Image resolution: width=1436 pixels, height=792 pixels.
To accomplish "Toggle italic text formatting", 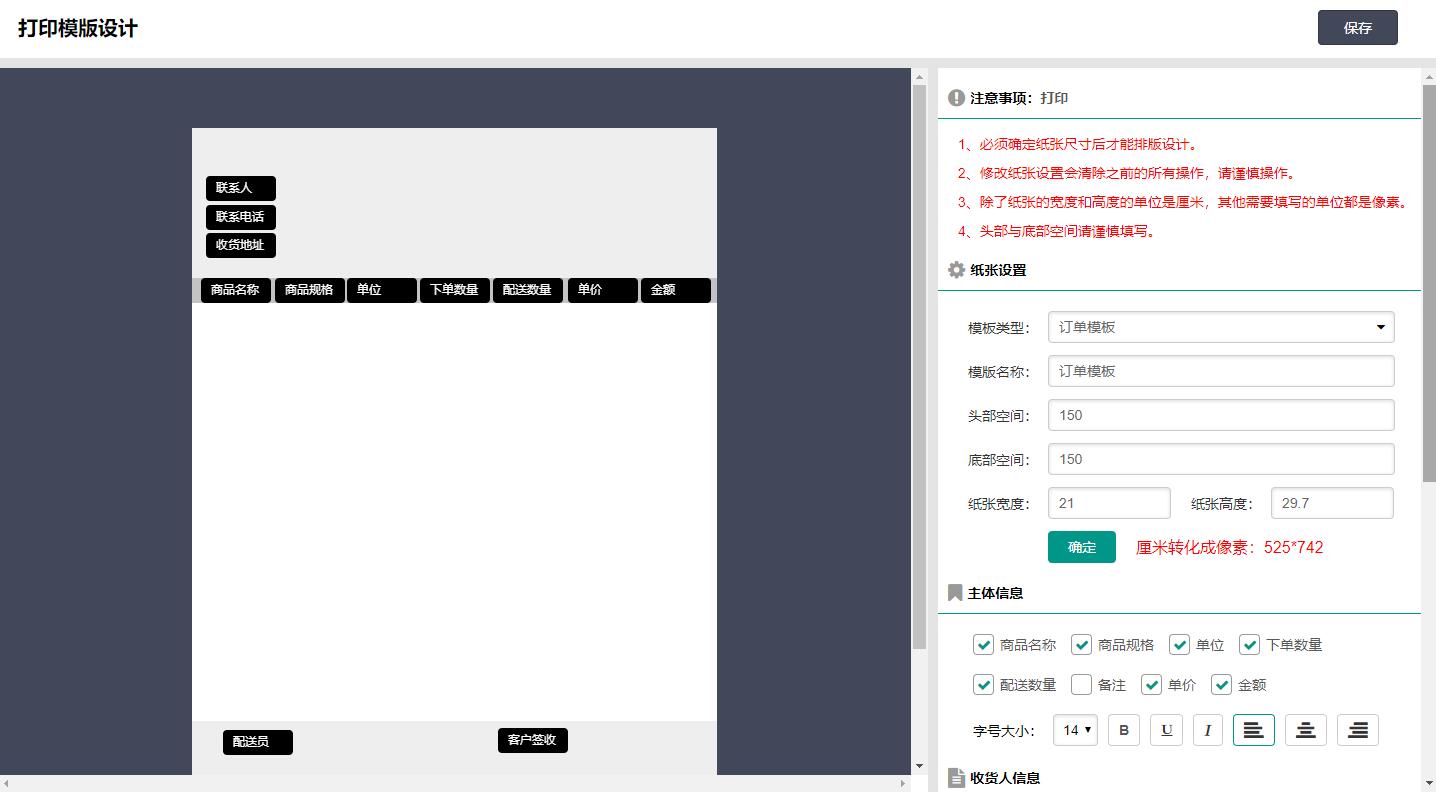I will [x=1208, y=730].
